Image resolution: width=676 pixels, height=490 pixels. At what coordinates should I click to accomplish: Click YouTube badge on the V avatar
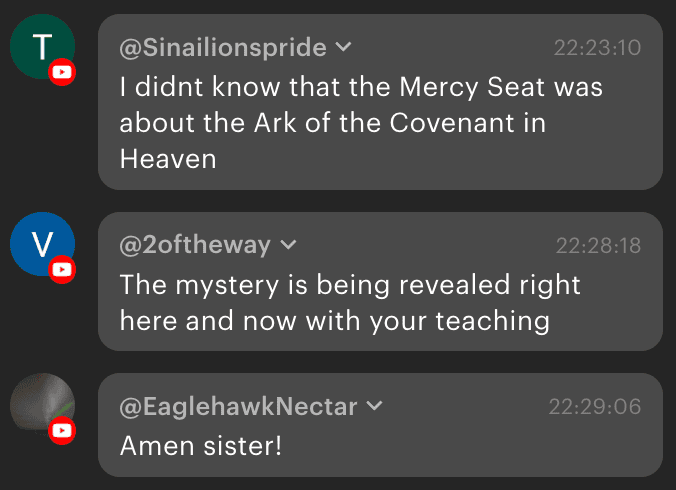(63, 269)
